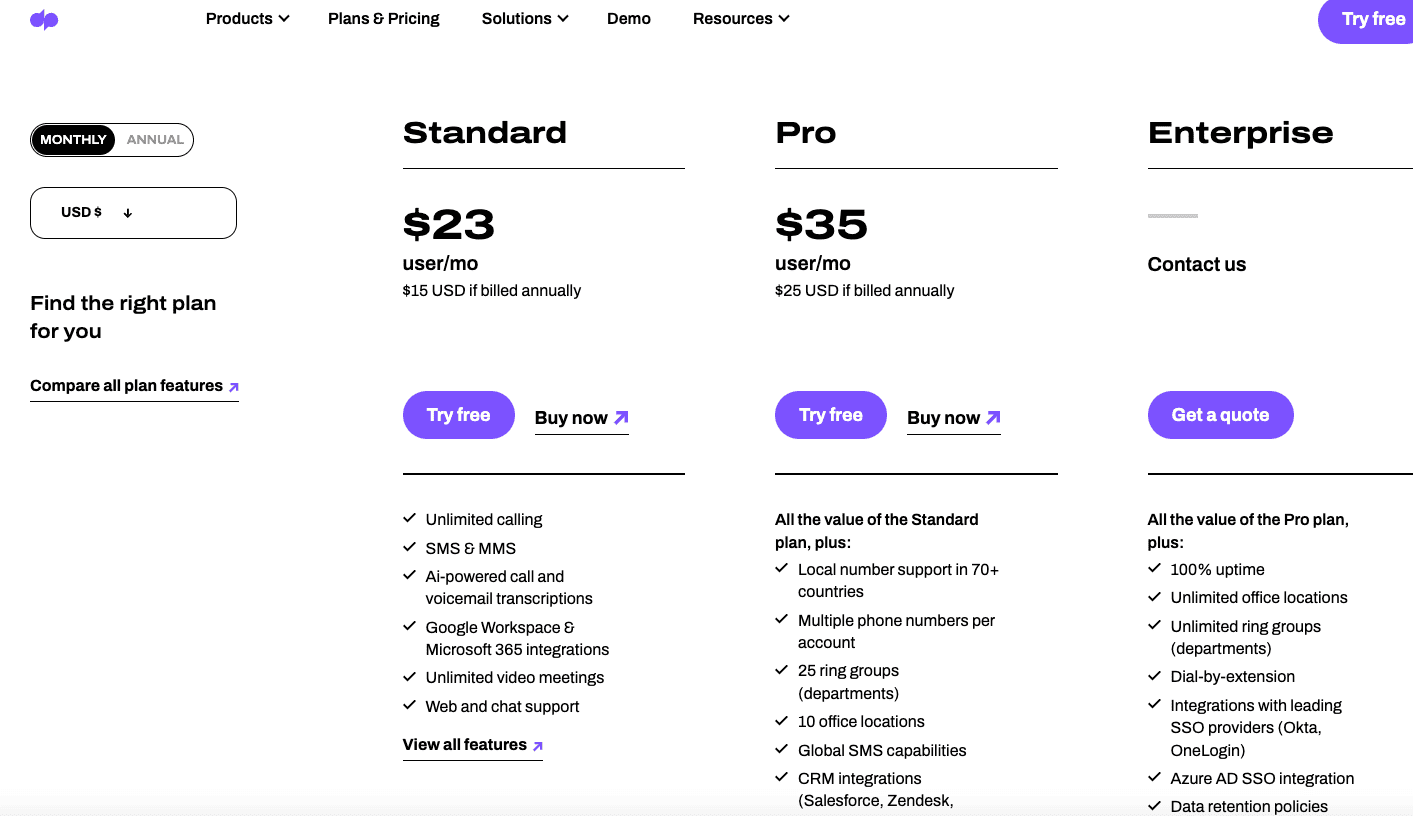The width and height of the screenshot is (1413, 816).
Task: Click arrow icon next to Pro Buy now
Action: 993,418
